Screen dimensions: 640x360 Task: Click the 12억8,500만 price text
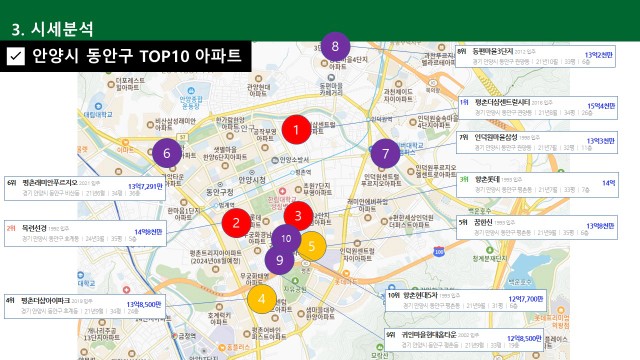click(524, 338)
